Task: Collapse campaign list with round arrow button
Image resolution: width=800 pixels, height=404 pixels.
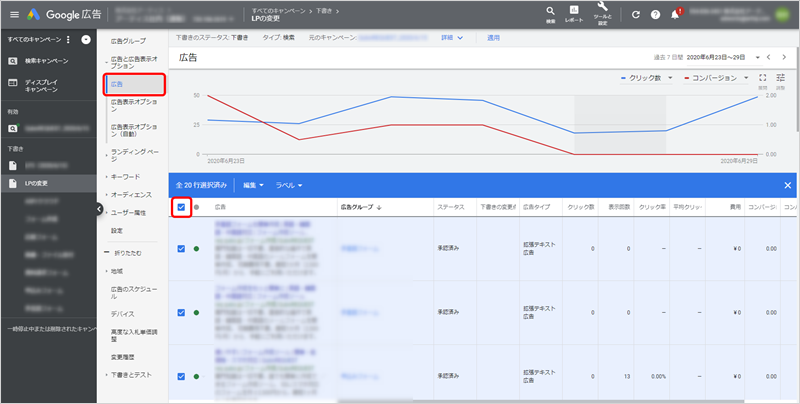Action: (86, 39)
